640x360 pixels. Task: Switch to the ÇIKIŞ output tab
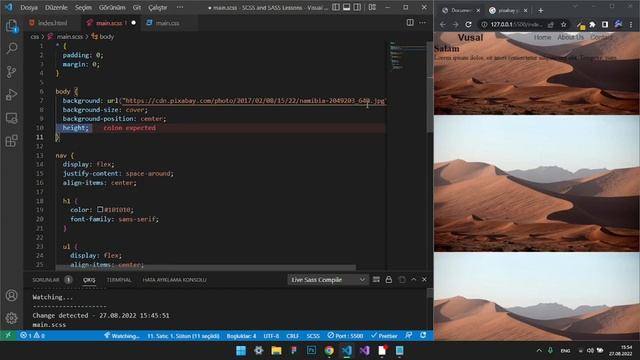(89, 280)
